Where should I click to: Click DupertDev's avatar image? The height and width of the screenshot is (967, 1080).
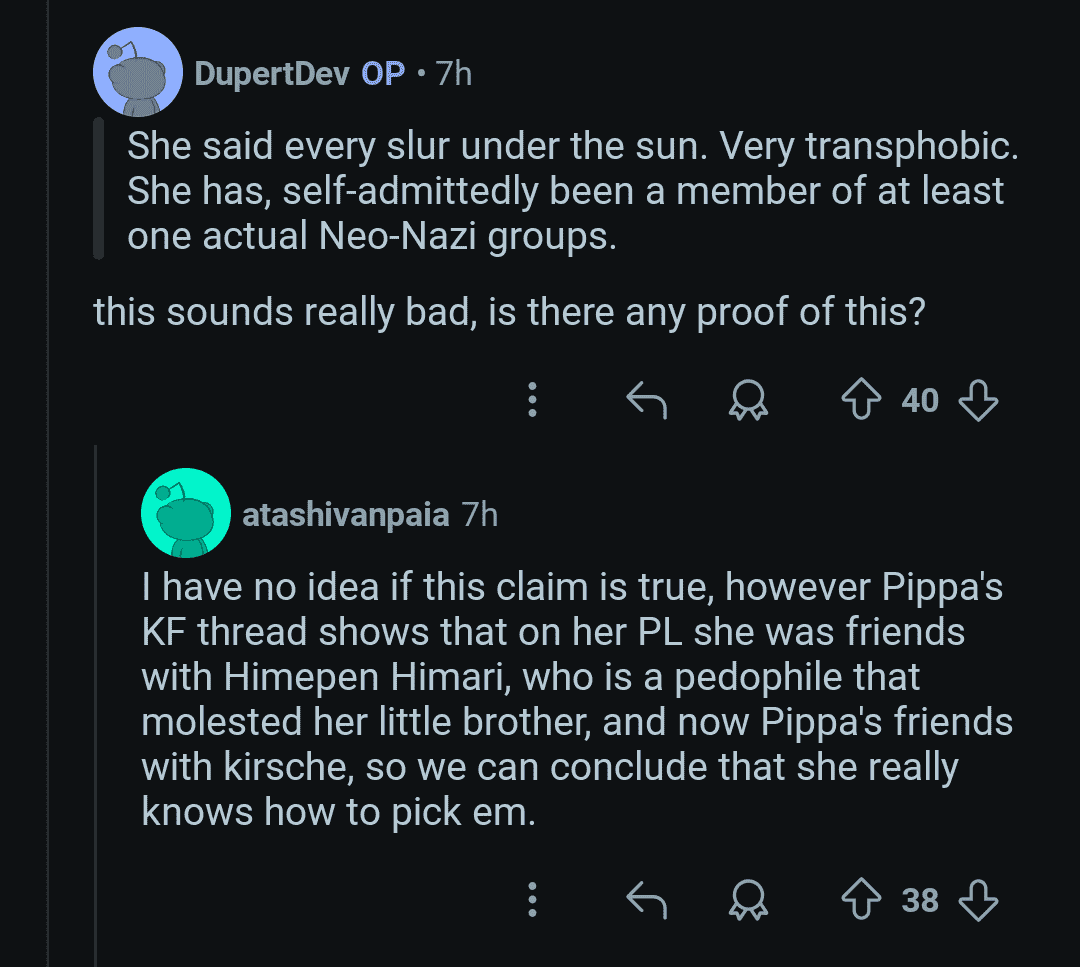click(x=138, y=72)
